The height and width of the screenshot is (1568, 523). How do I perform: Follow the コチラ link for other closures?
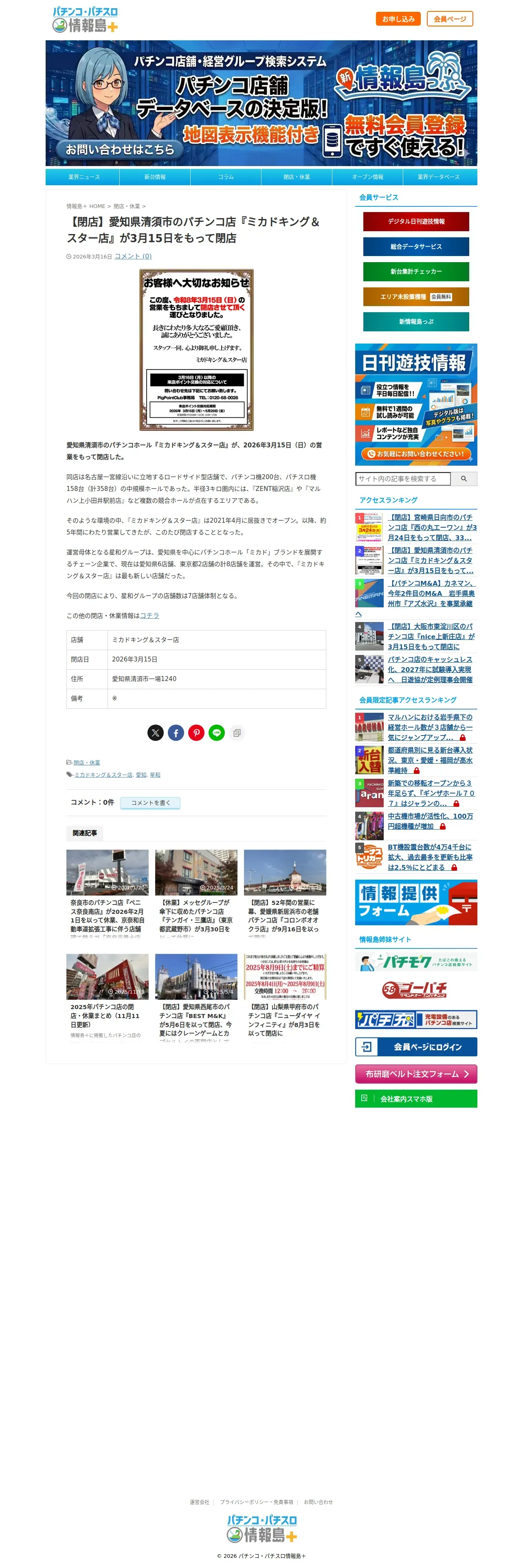(x=149, y=615)
